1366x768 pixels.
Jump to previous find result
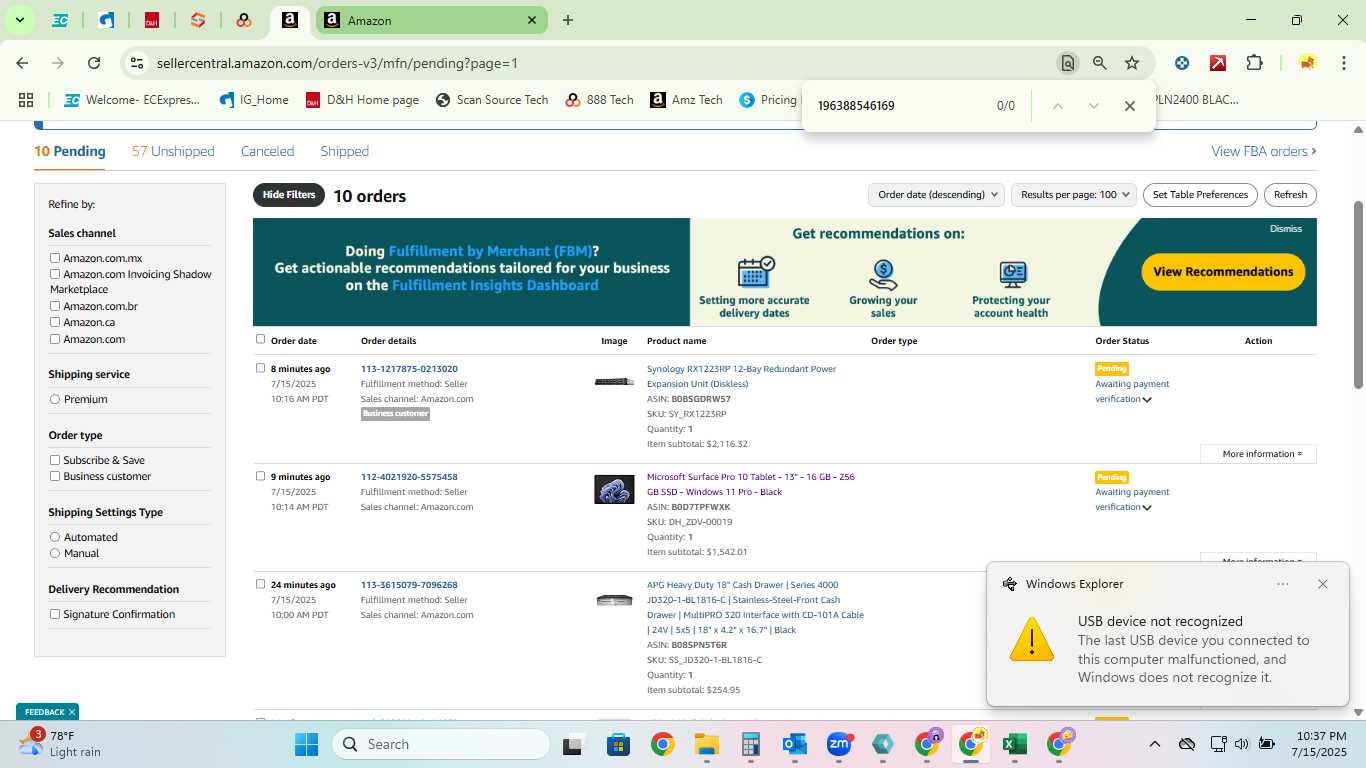(x=1058, y=106)
